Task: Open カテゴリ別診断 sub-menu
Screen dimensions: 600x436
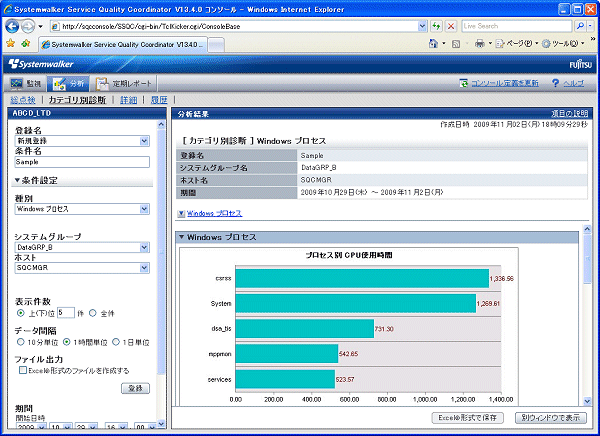Action: pos(77,100)
